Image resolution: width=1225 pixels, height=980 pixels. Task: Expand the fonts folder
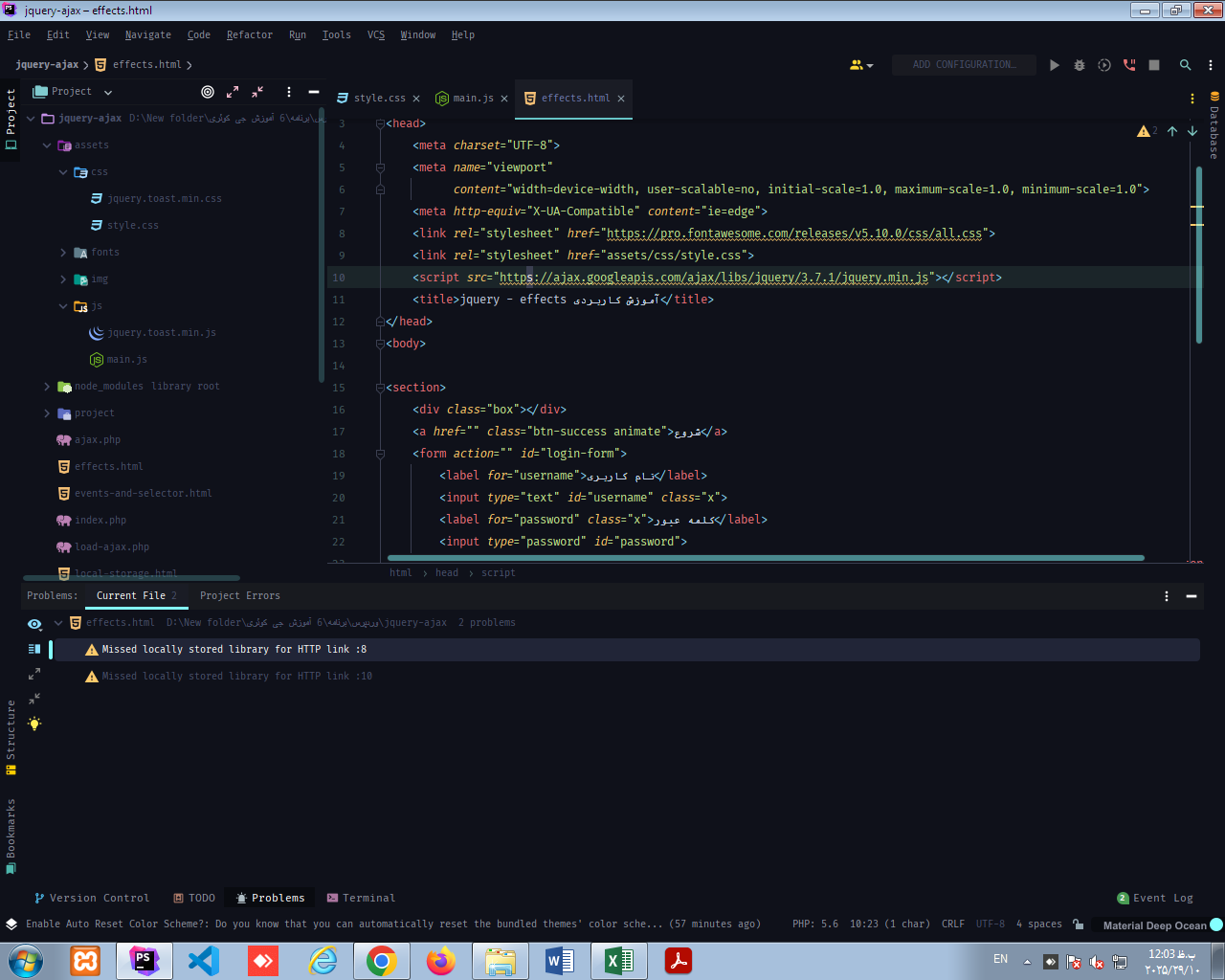(63, 253)
